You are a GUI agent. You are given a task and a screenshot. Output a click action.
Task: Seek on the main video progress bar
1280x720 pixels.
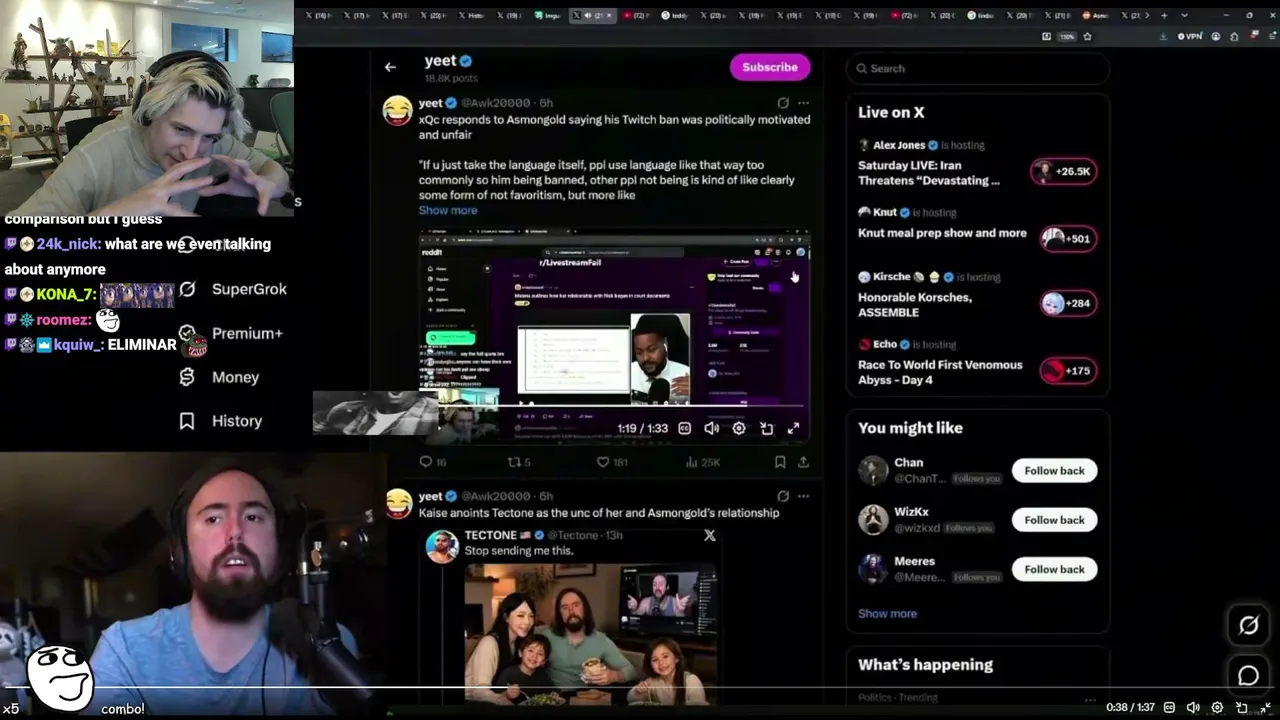click(x=640, y=688)
